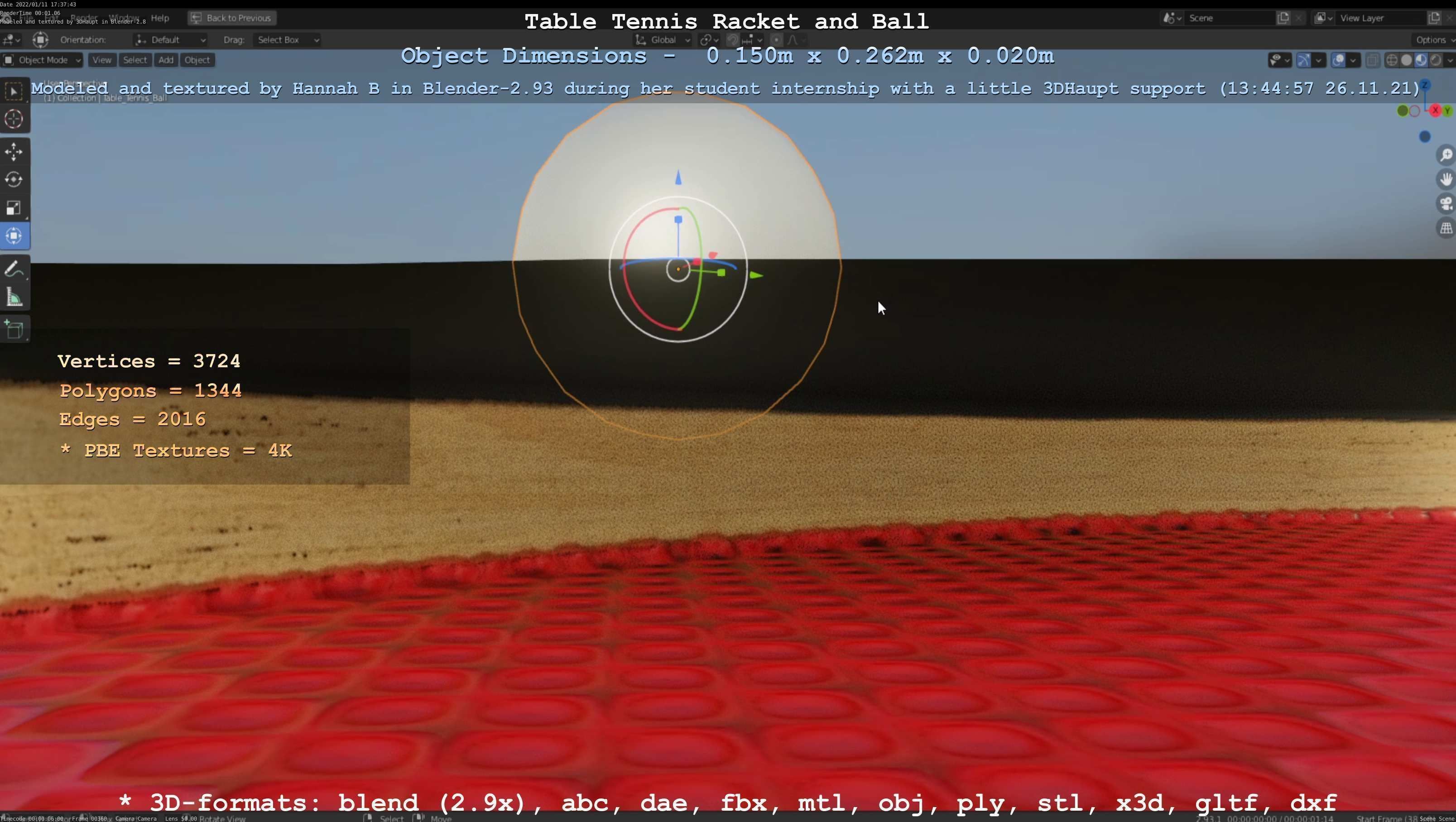Create a new scene with the copy icon
The height and width of the screenshot is (822, 1456).
(x=1283, y=18)
